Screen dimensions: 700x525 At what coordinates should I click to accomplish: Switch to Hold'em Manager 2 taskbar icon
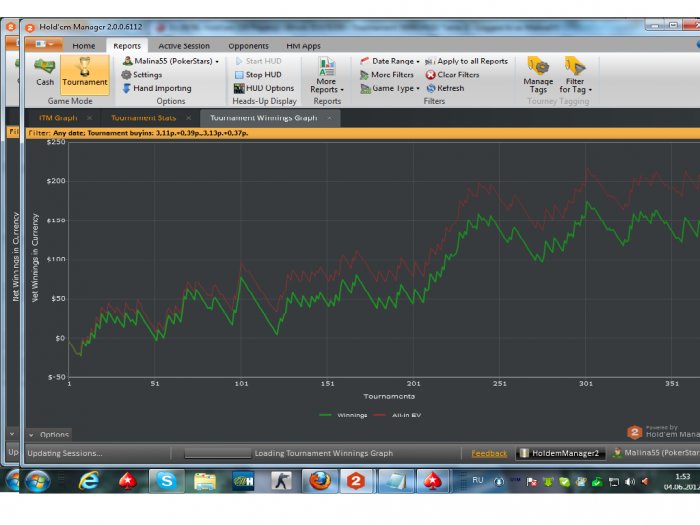click(356, 481)
